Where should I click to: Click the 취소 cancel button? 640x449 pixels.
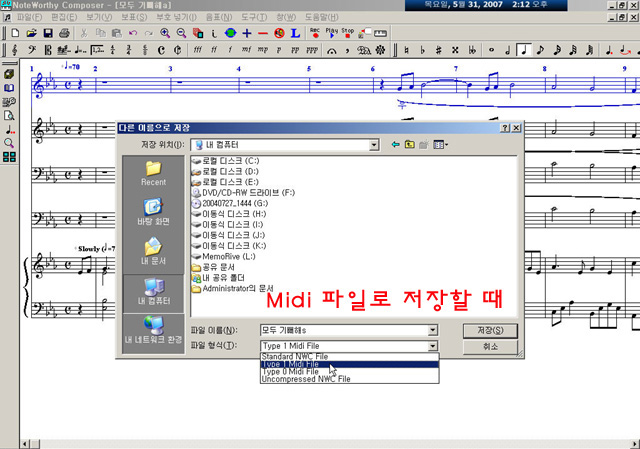pyautogui.click(x=490, y=347)
